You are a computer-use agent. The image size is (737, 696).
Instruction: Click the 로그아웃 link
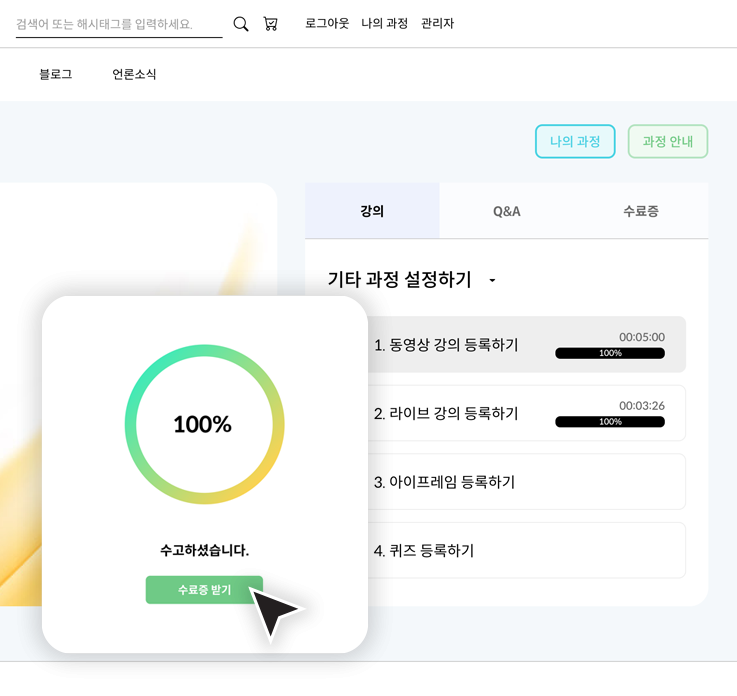(x=327, y=23)
